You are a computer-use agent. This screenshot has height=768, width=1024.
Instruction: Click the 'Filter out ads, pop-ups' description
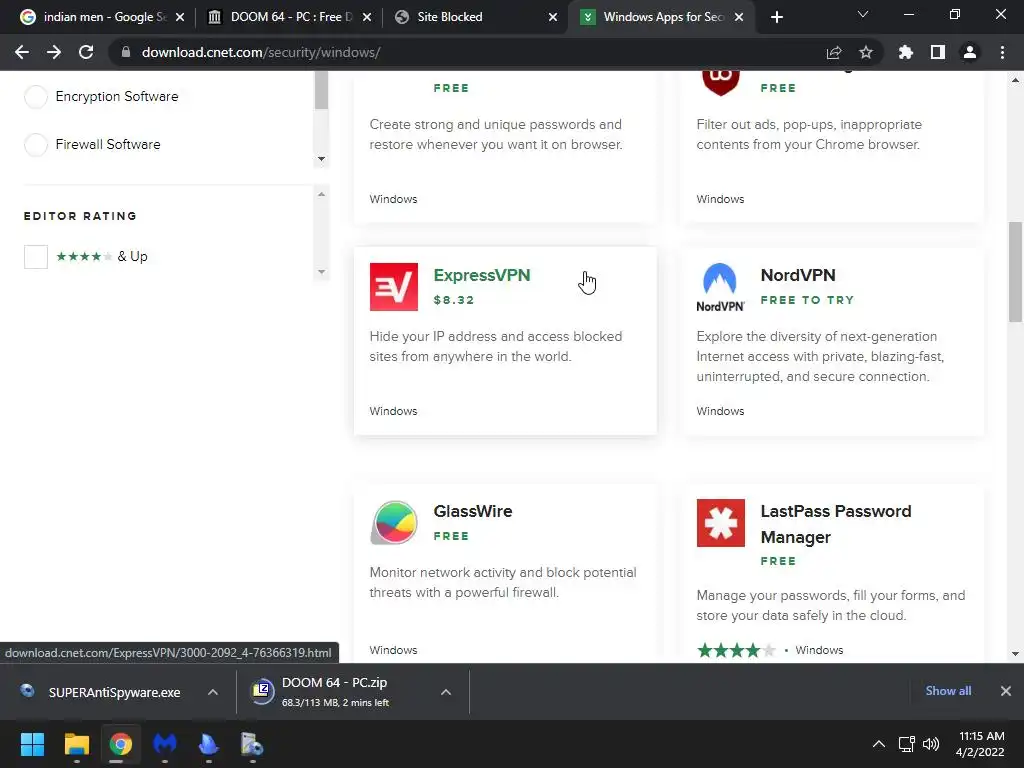click(x=809, y=135)
